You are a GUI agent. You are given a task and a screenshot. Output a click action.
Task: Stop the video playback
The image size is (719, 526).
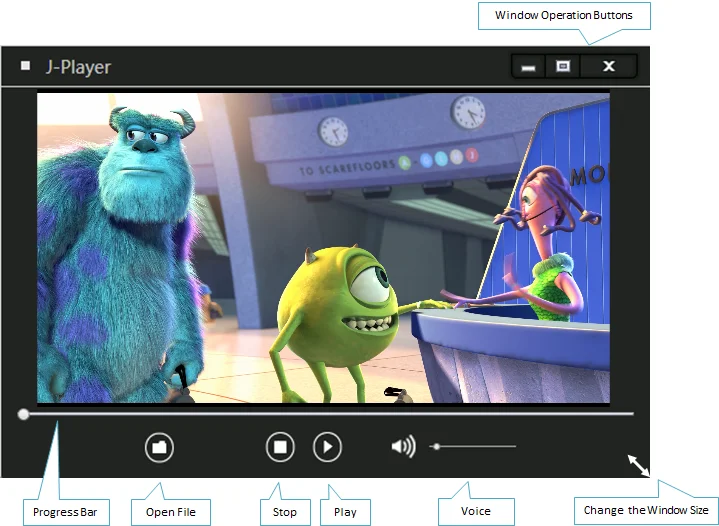[x=280, y=447]
